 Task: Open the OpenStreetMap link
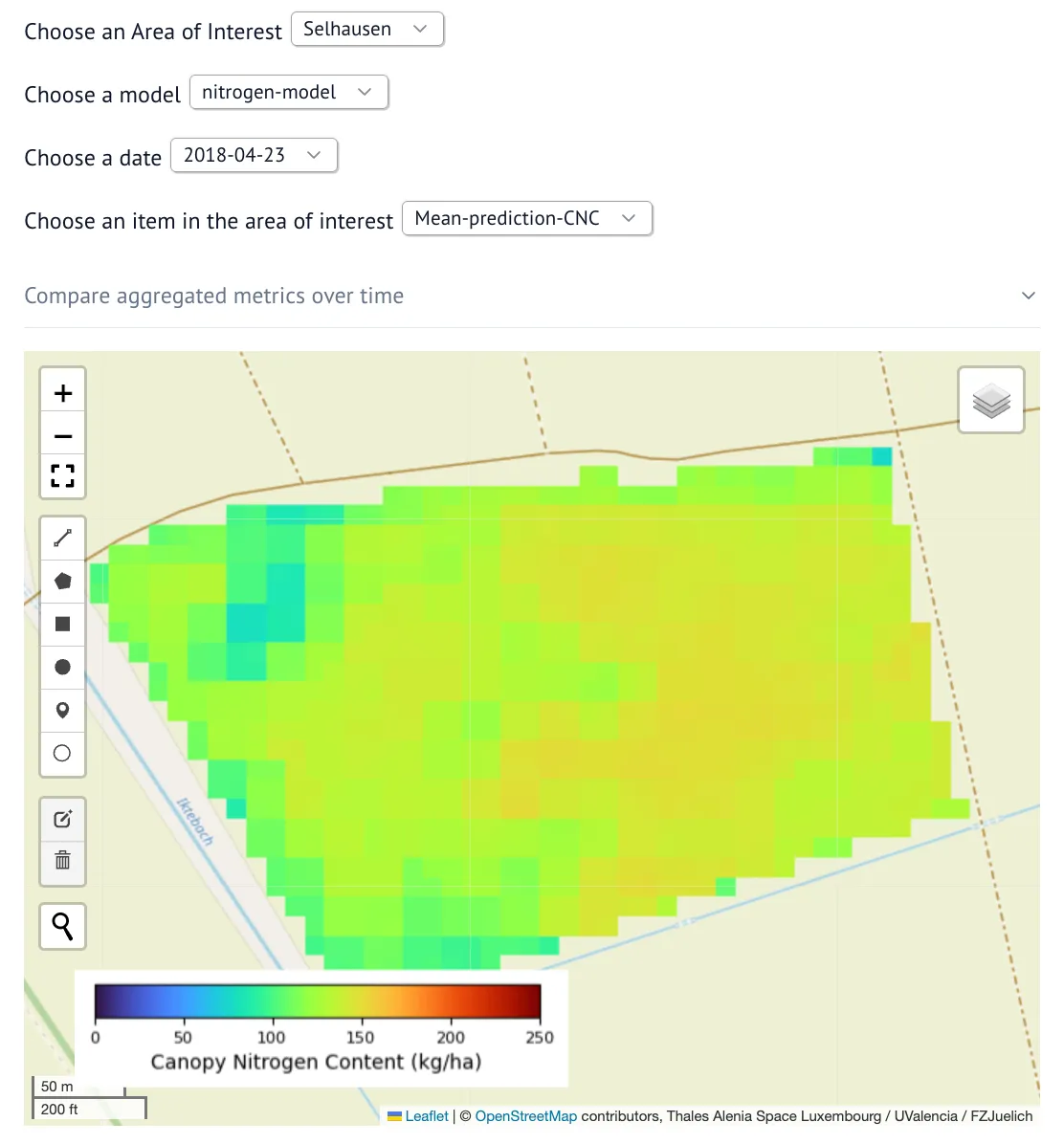click(526, 1116)
